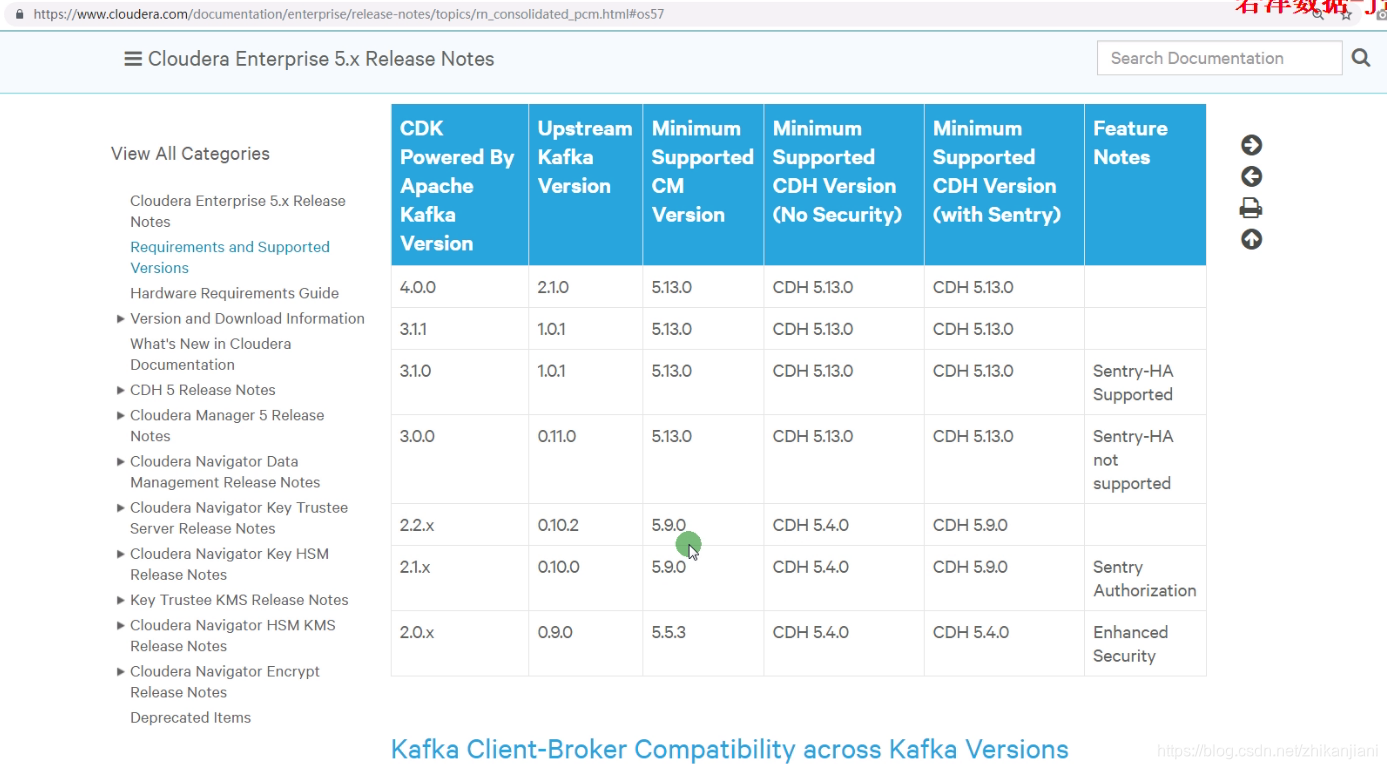Click the page title Cloudera Enterprise 5.x Release Notes
This screenshot has height=769, width=1387.
coord(321,59)
